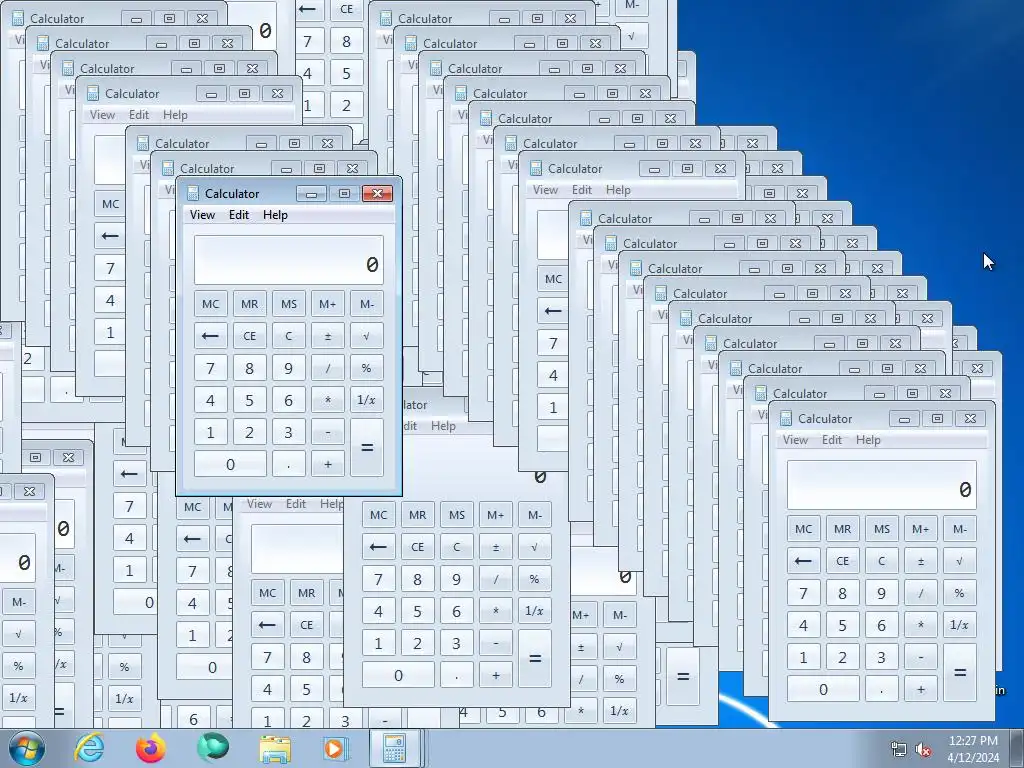Open Edit menu in the active Calculator
Screen dimensions: 1024x768
pos(238,215)
